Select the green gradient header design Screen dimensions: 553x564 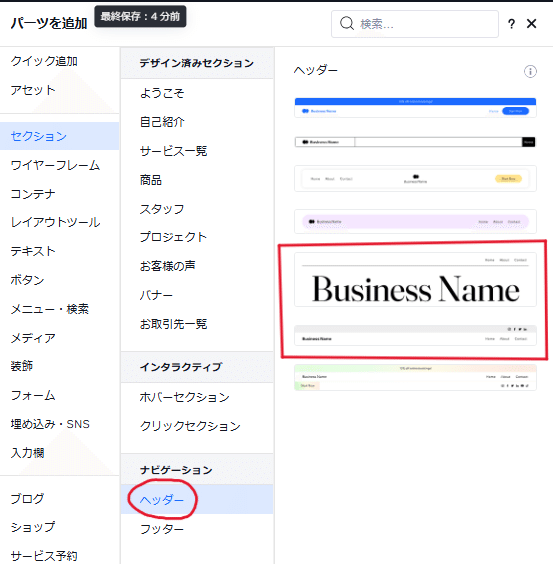(415, 377)
